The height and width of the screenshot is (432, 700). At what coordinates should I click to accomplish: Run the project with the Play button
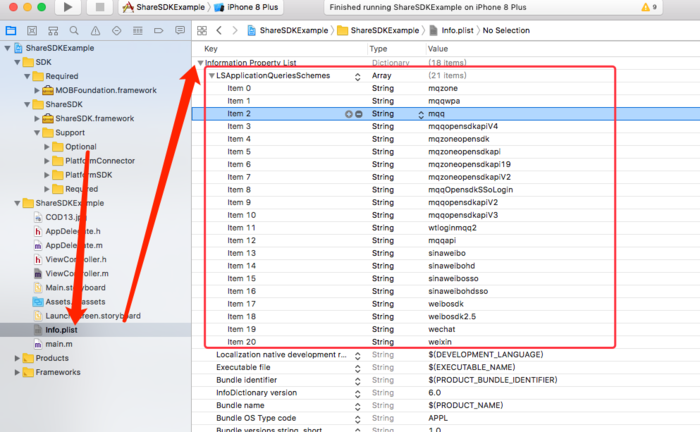pyautogui.click(x=68, y=7)
